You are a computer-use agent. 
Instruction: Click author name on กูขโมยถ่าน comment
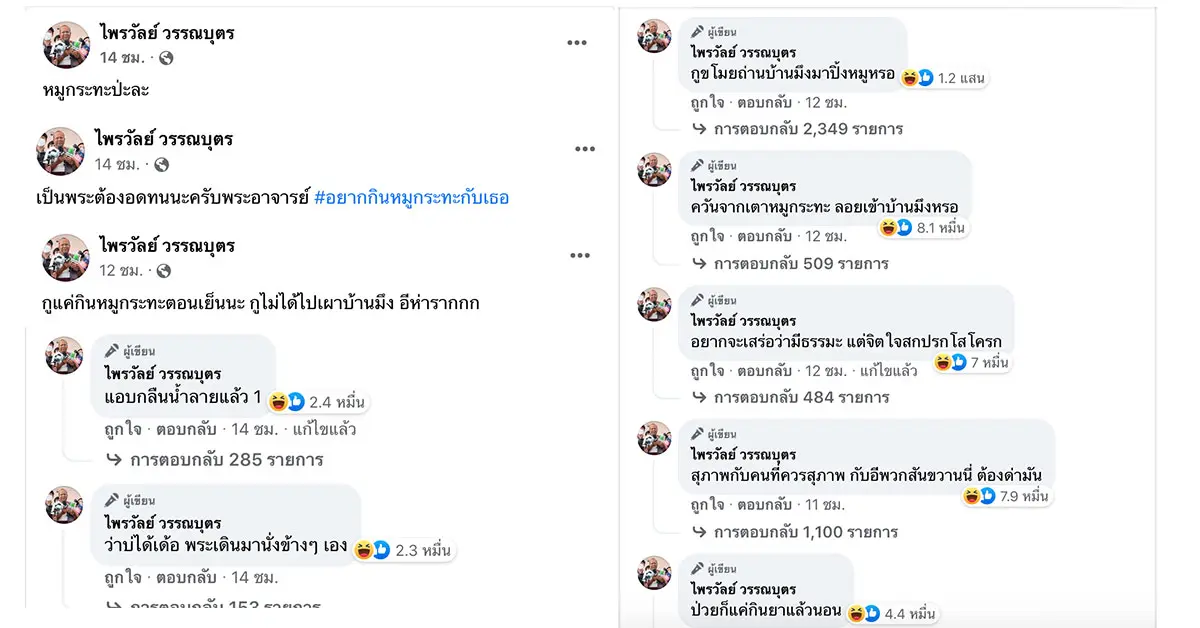point(742,52)
